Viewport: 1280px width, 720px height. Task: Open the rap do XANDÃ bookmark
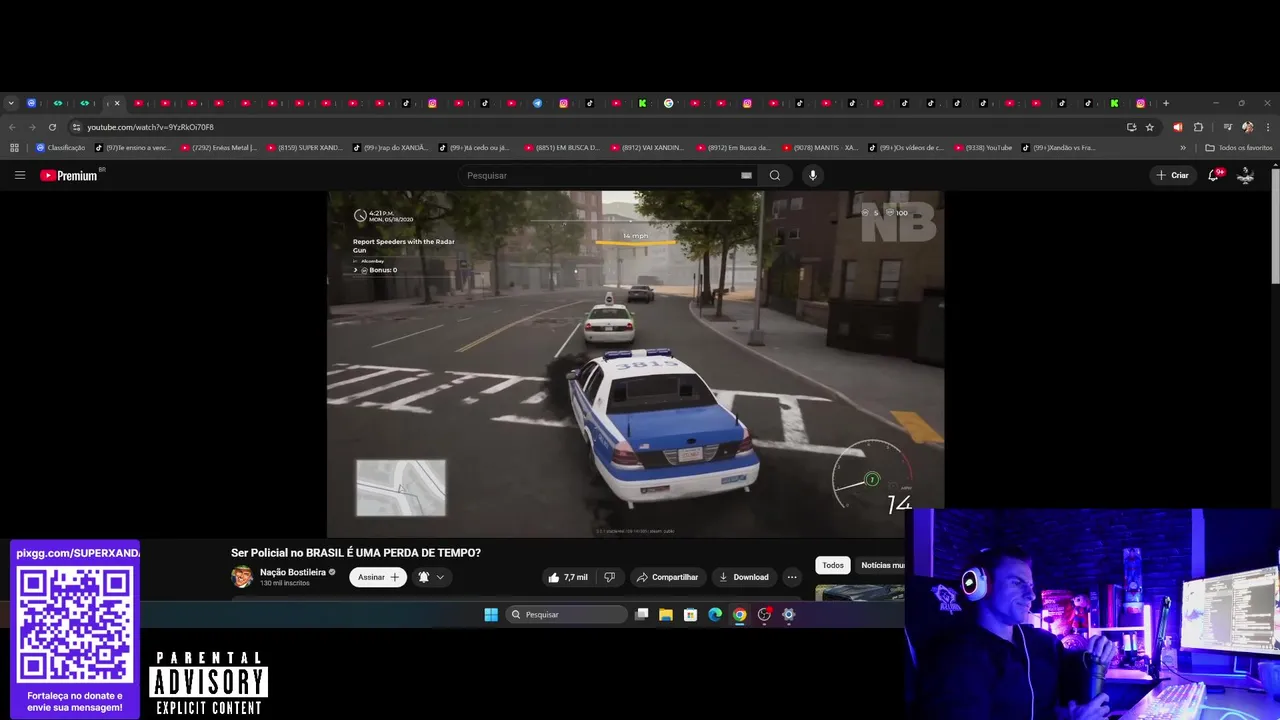[x=390, y=148]
